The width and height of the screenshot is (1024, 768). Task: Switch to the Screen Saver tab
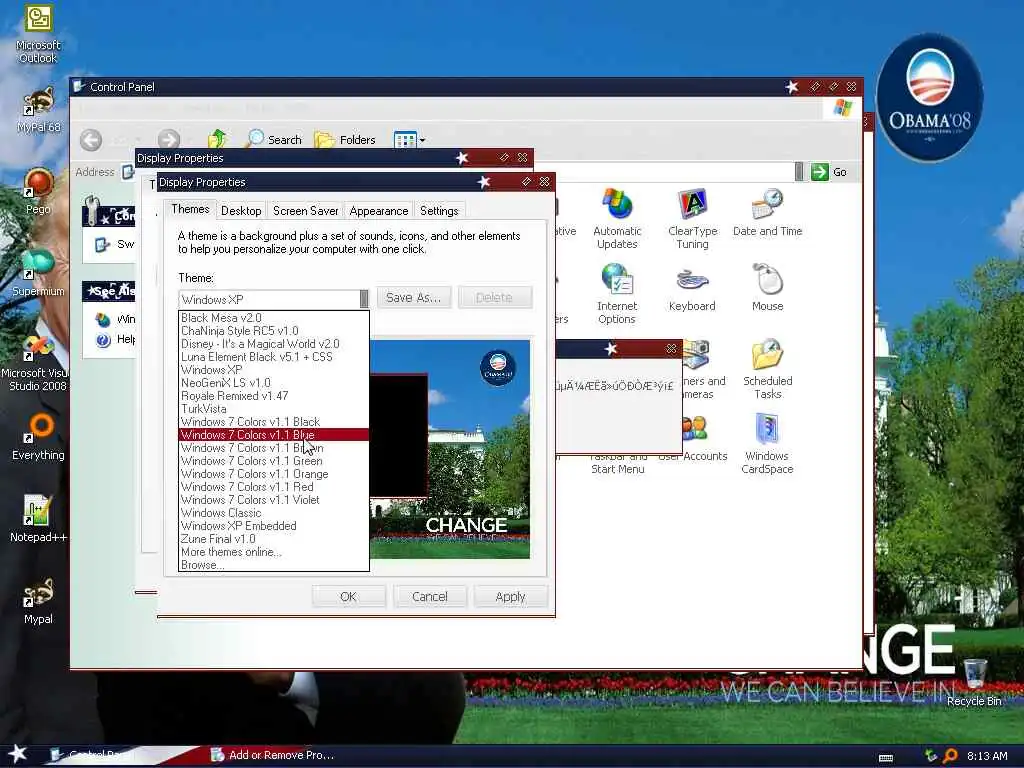point(306,210)
